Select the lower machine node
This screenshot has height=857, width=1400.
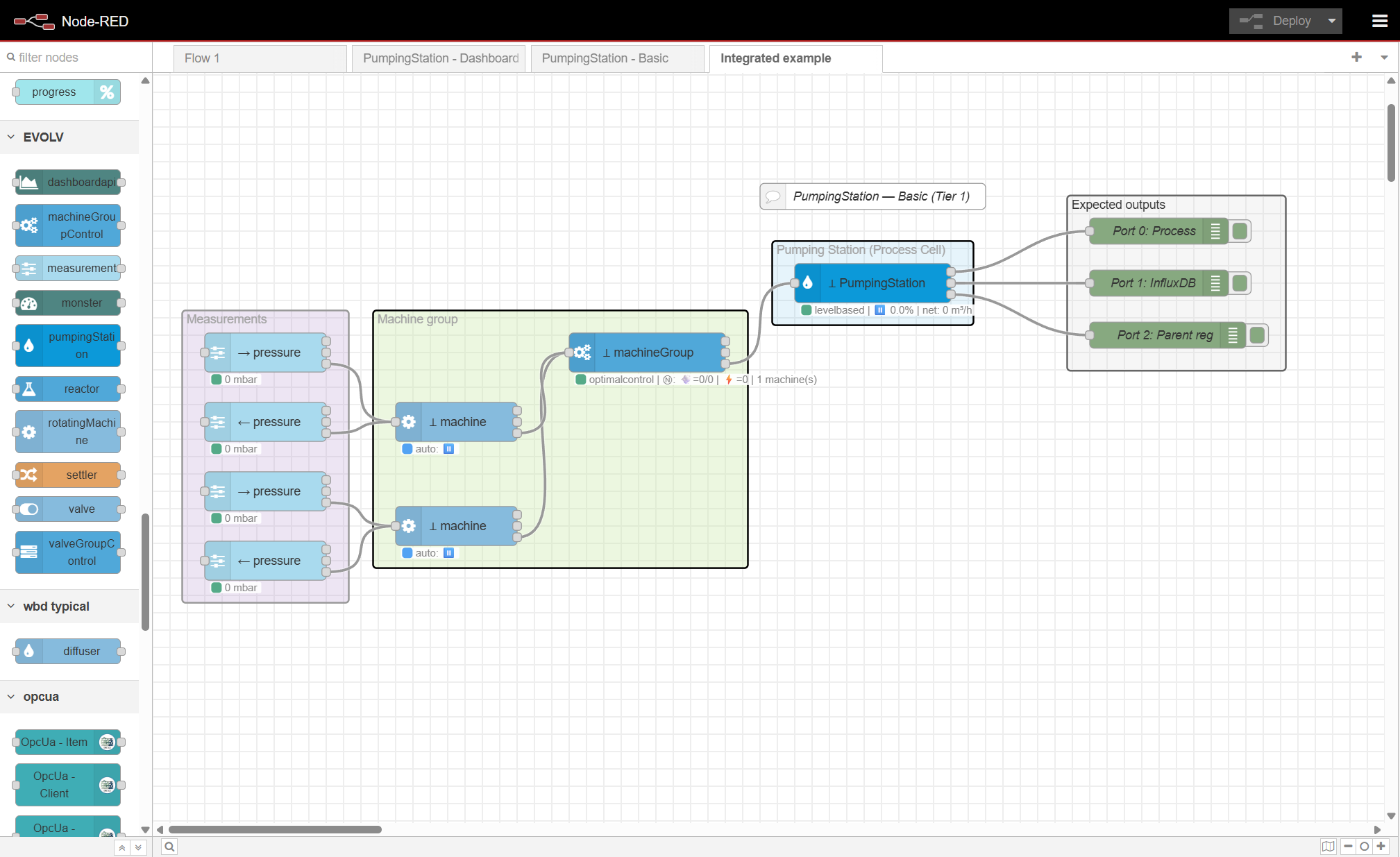click(x=456, y=526)
